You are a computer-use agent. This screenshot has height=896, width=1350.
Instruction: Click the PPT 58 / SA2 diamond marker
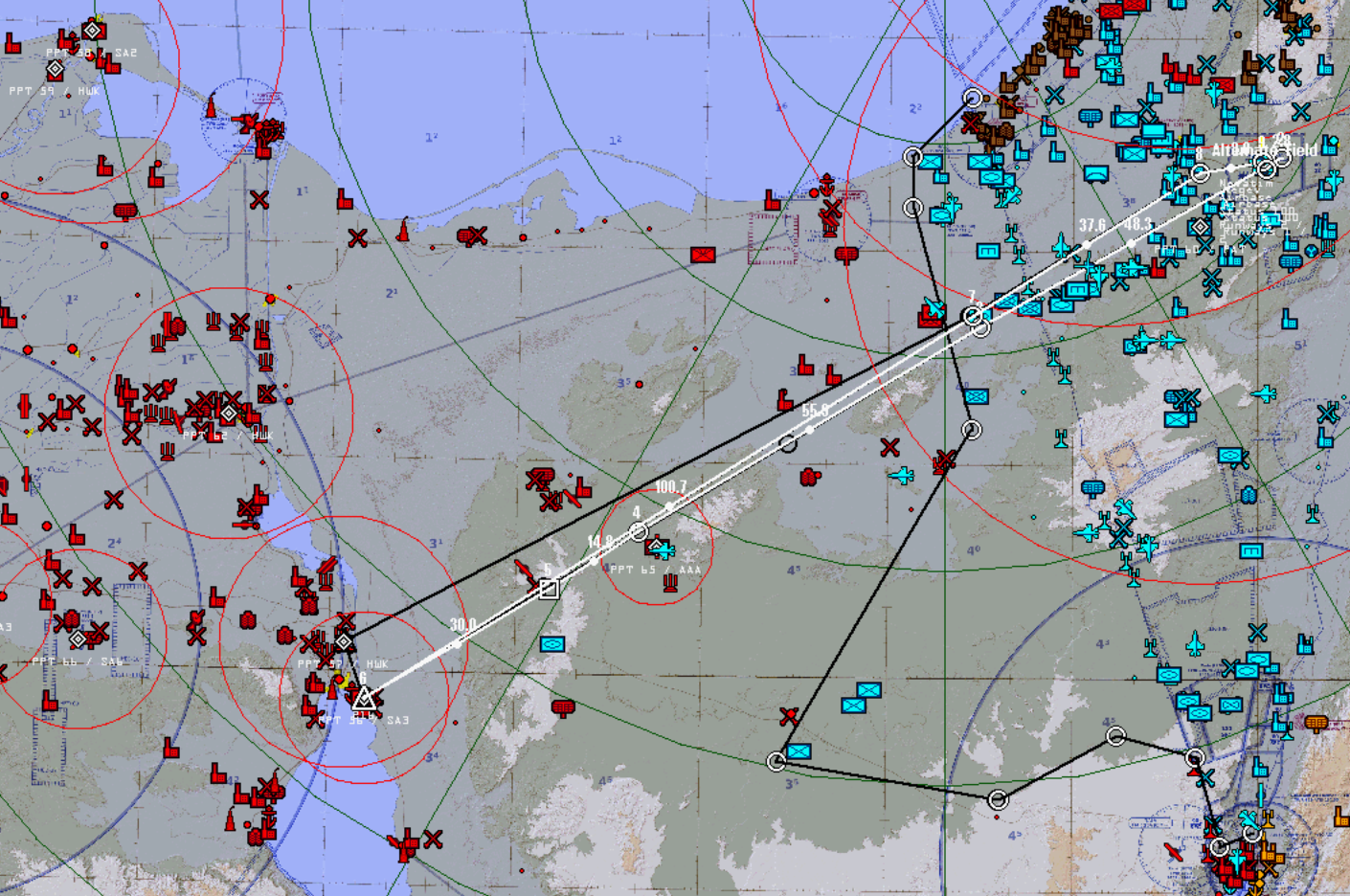point(92,31)
